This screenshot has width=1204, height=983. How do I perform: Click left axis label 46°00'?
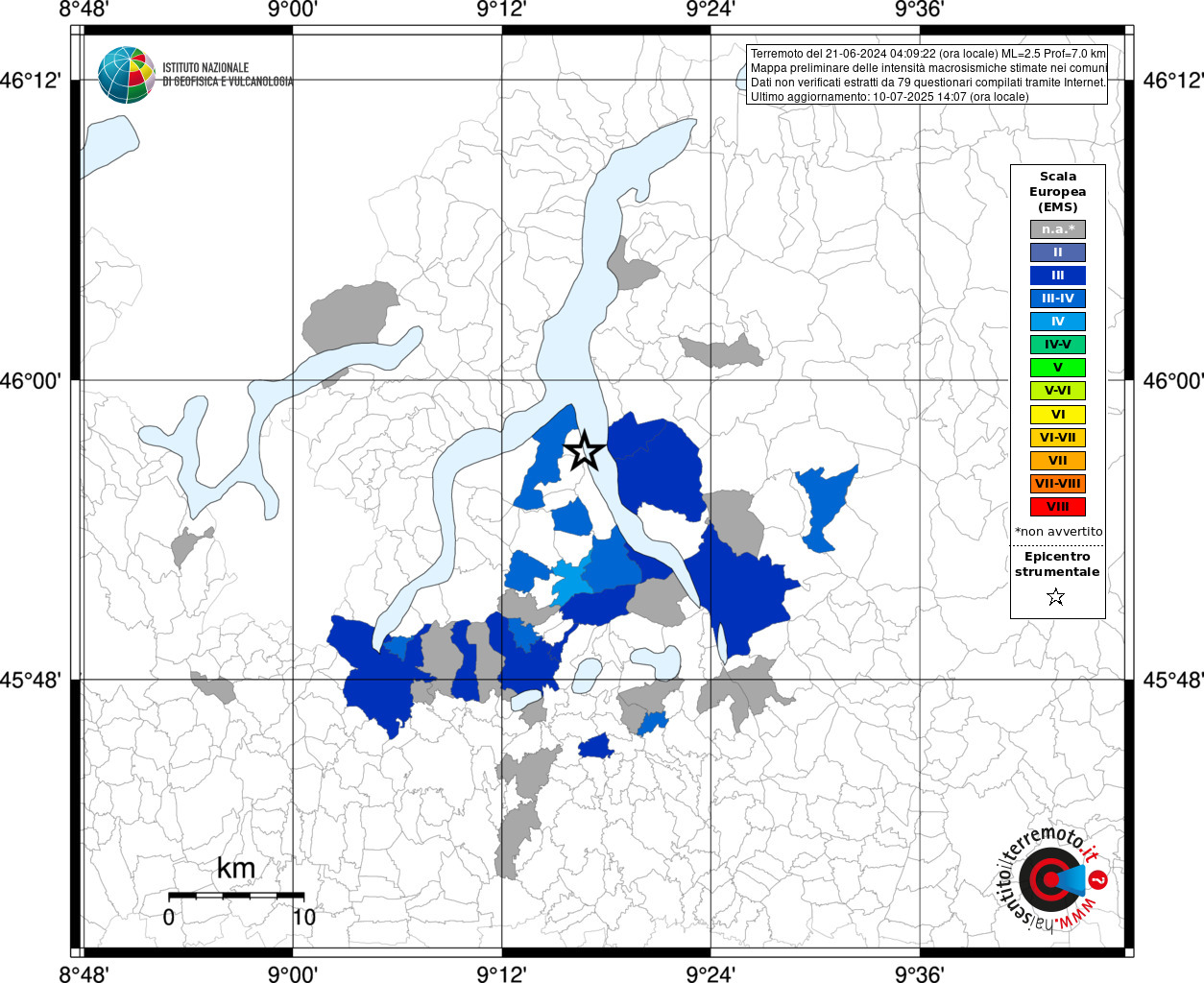point(30,381)
